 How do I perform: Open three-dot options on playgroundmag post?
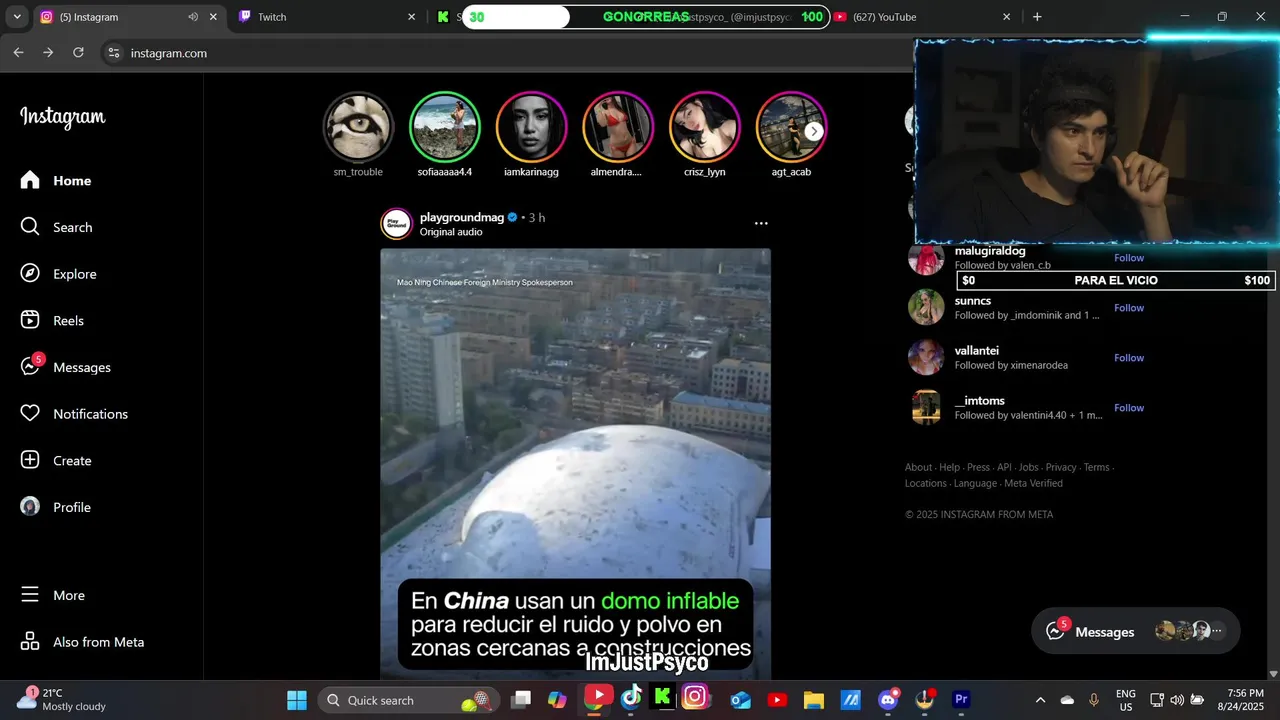coord(761,223)
